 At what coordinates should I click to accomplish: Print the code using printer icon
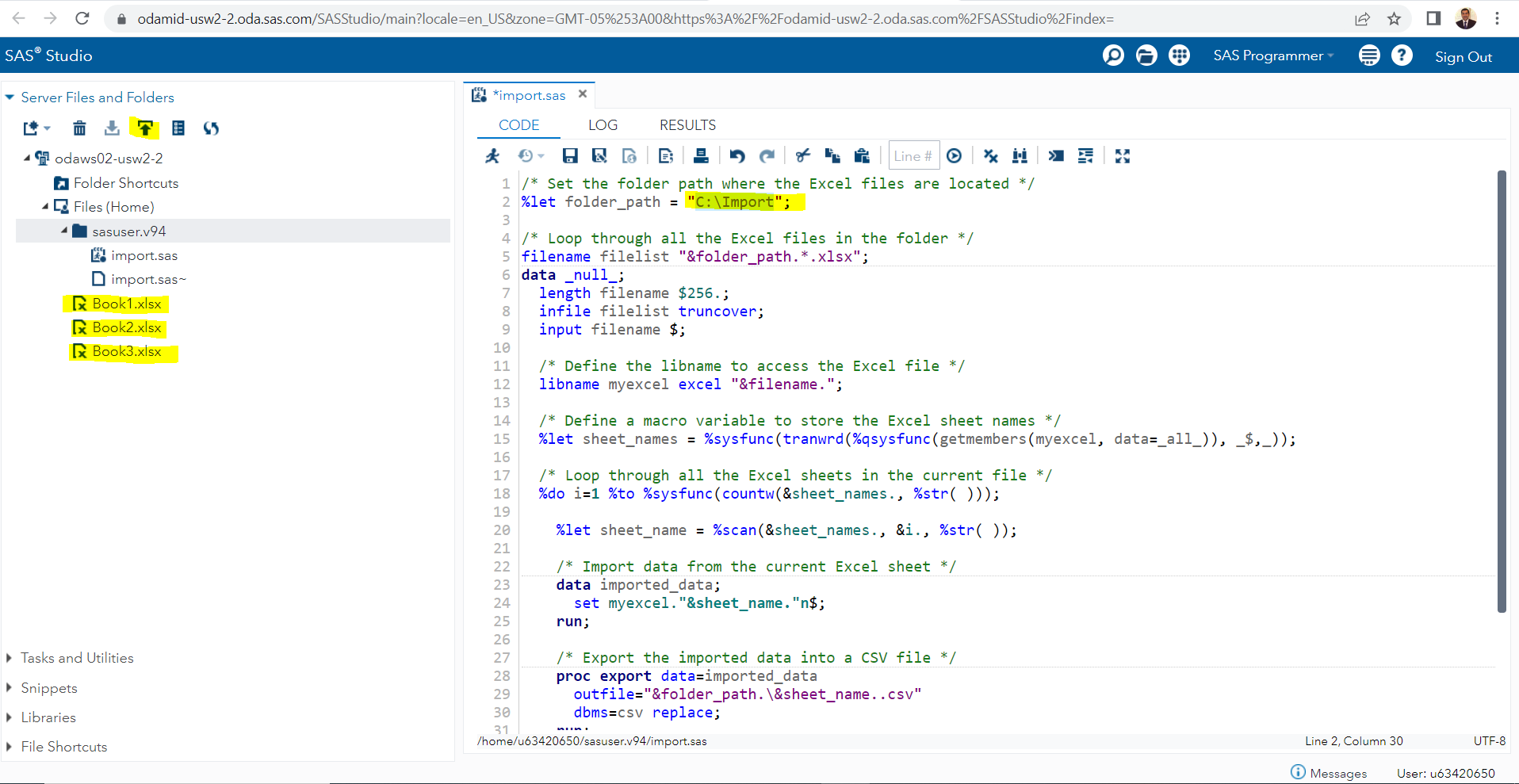click(701, 156)
